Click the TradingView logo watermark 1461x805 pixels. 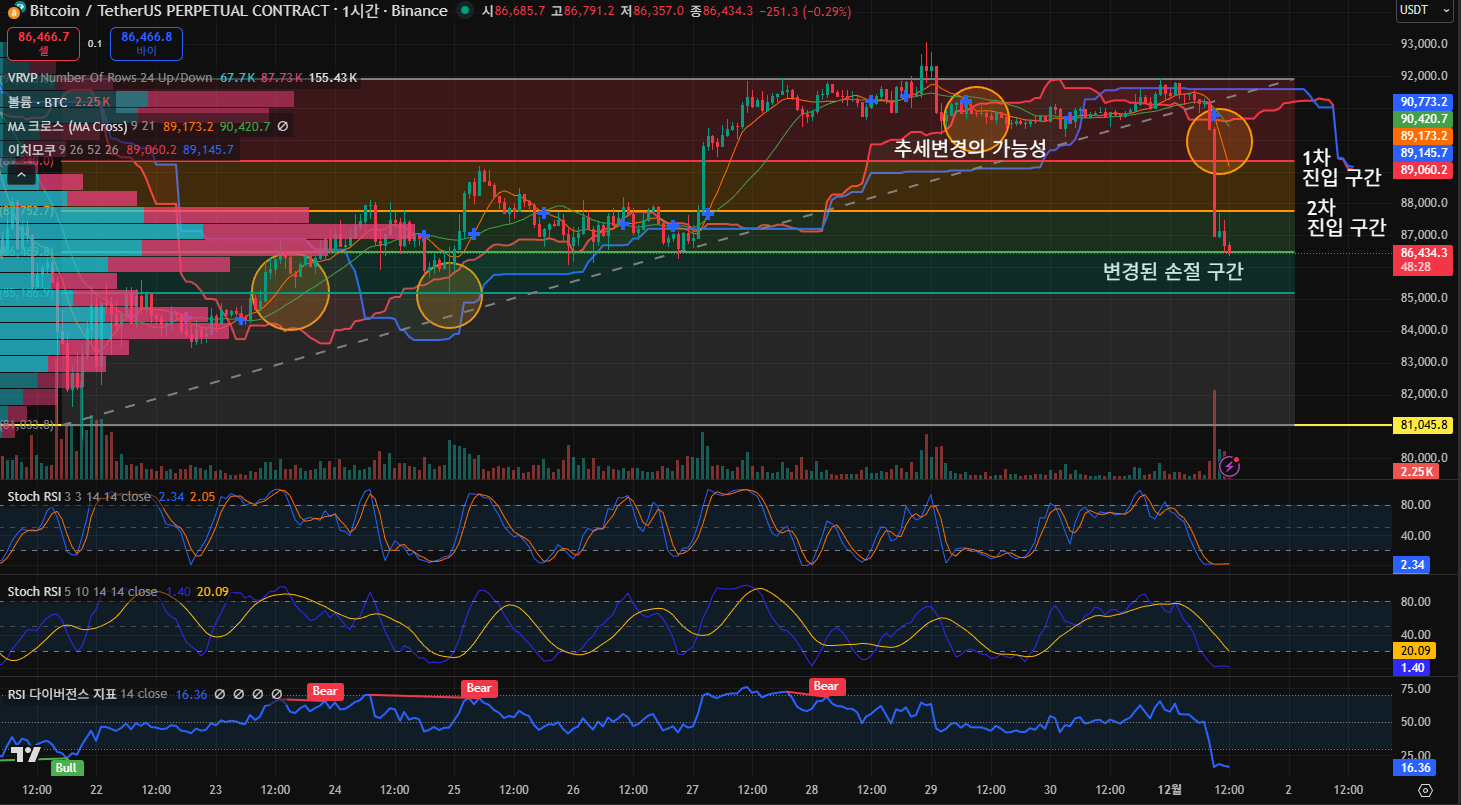pyautogui.click(x=26, y=755)
